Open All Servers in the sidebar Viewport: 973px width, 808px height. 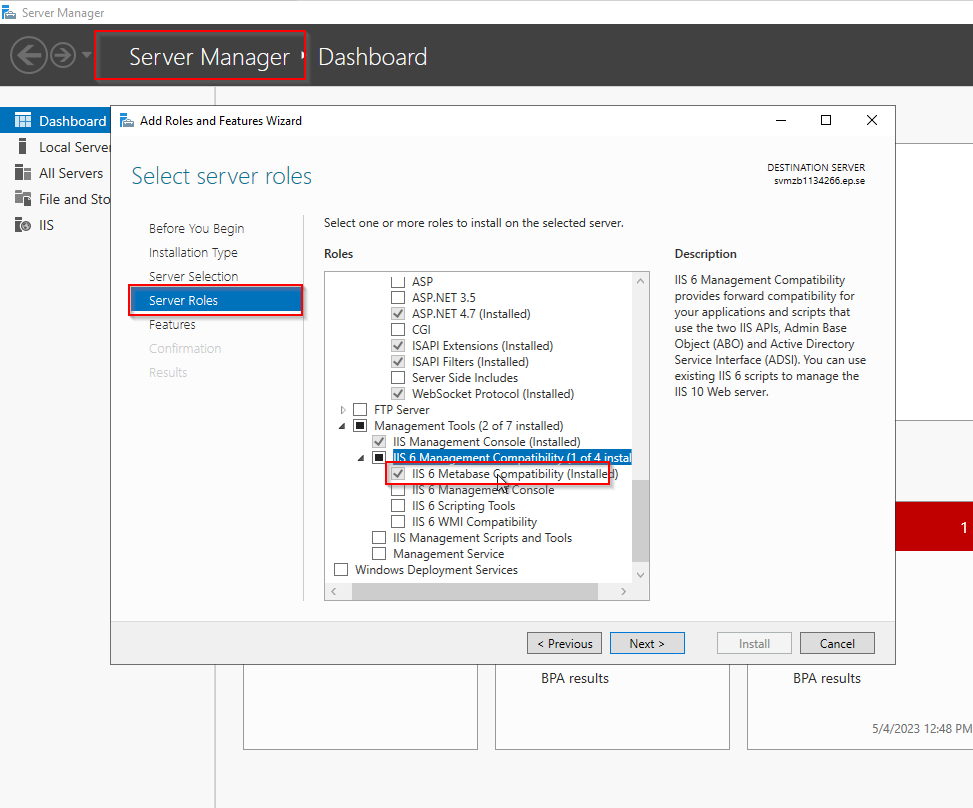[x=71, y=173]
